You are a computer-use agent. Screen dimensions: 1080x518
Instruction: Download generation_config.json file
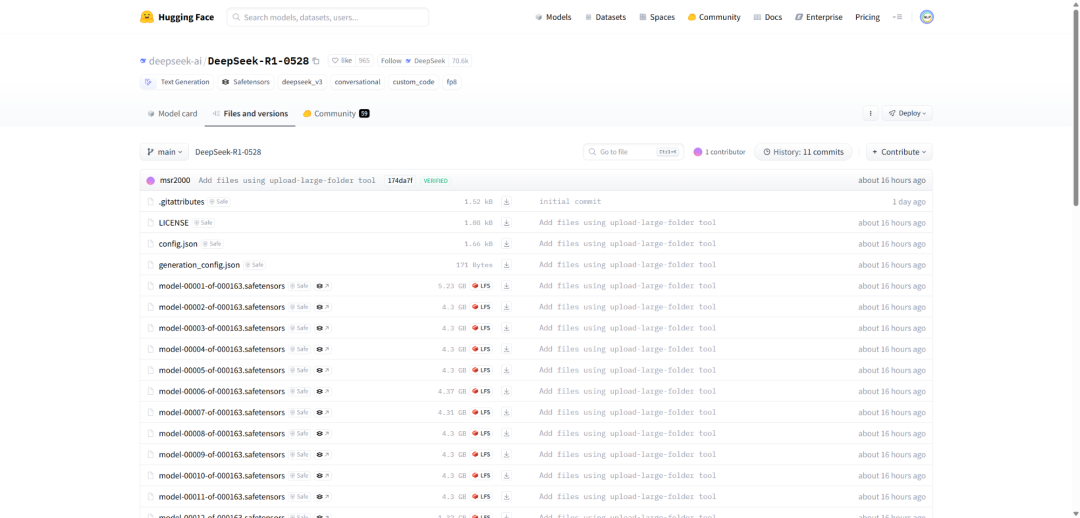pos(506,265)
